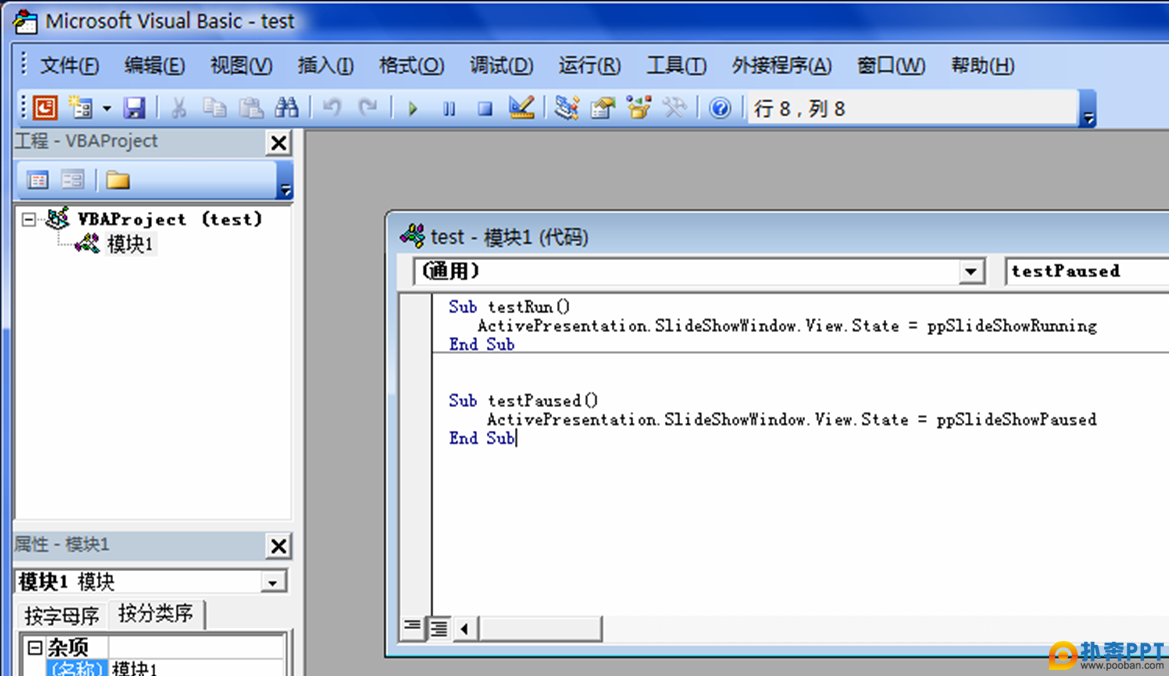Open the Insert object dropdown arrow

point(107,109)
